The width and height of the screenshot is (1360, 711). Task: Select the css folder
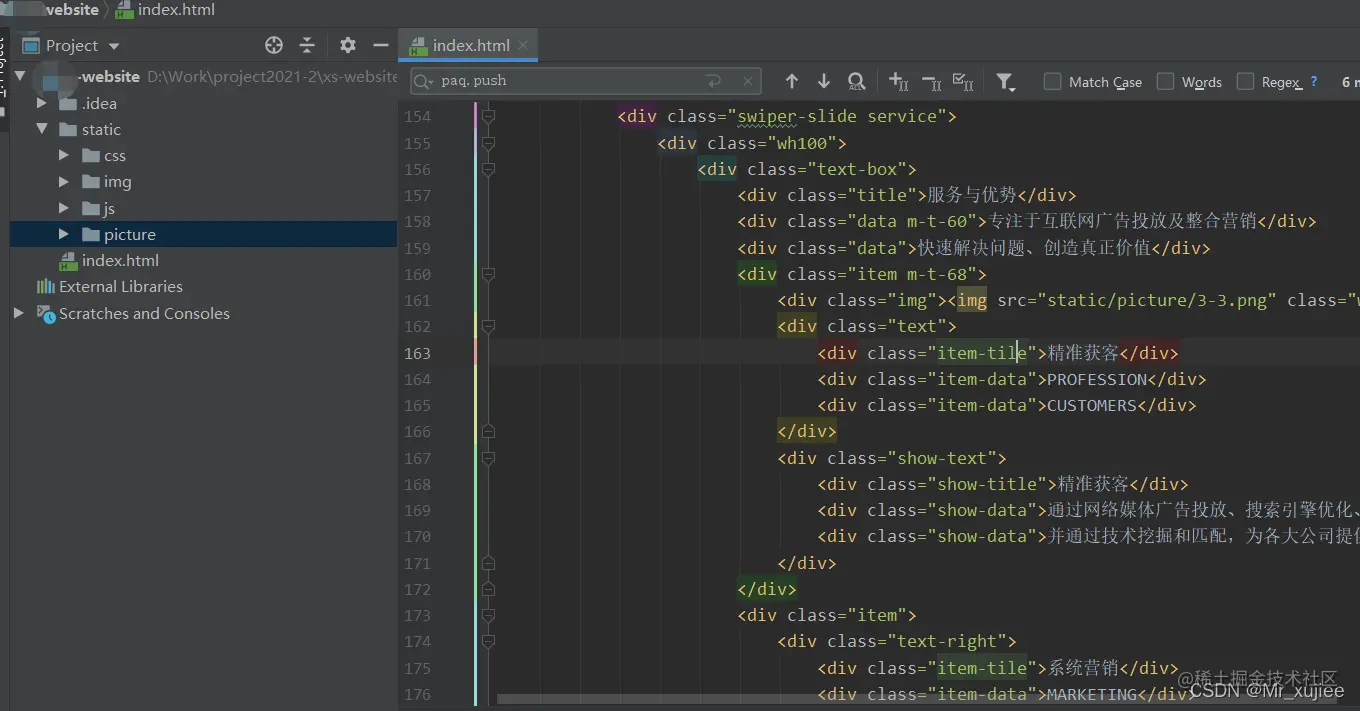(x=115, y=155)
